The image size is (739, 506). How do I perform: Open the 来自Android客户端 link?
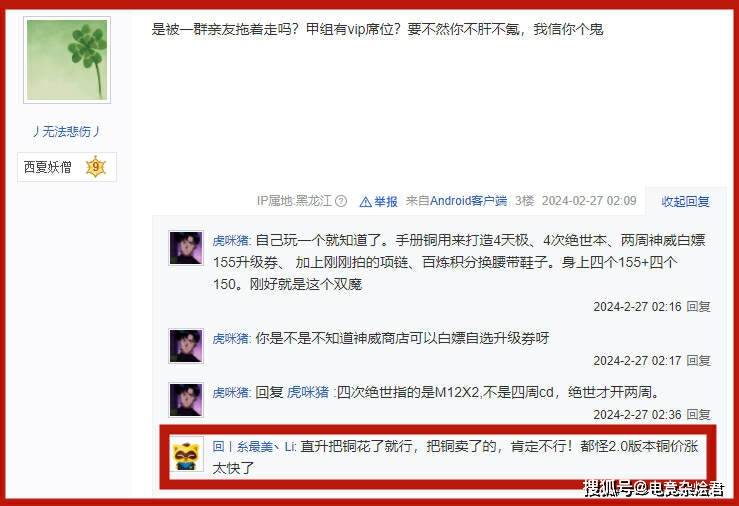456,201
